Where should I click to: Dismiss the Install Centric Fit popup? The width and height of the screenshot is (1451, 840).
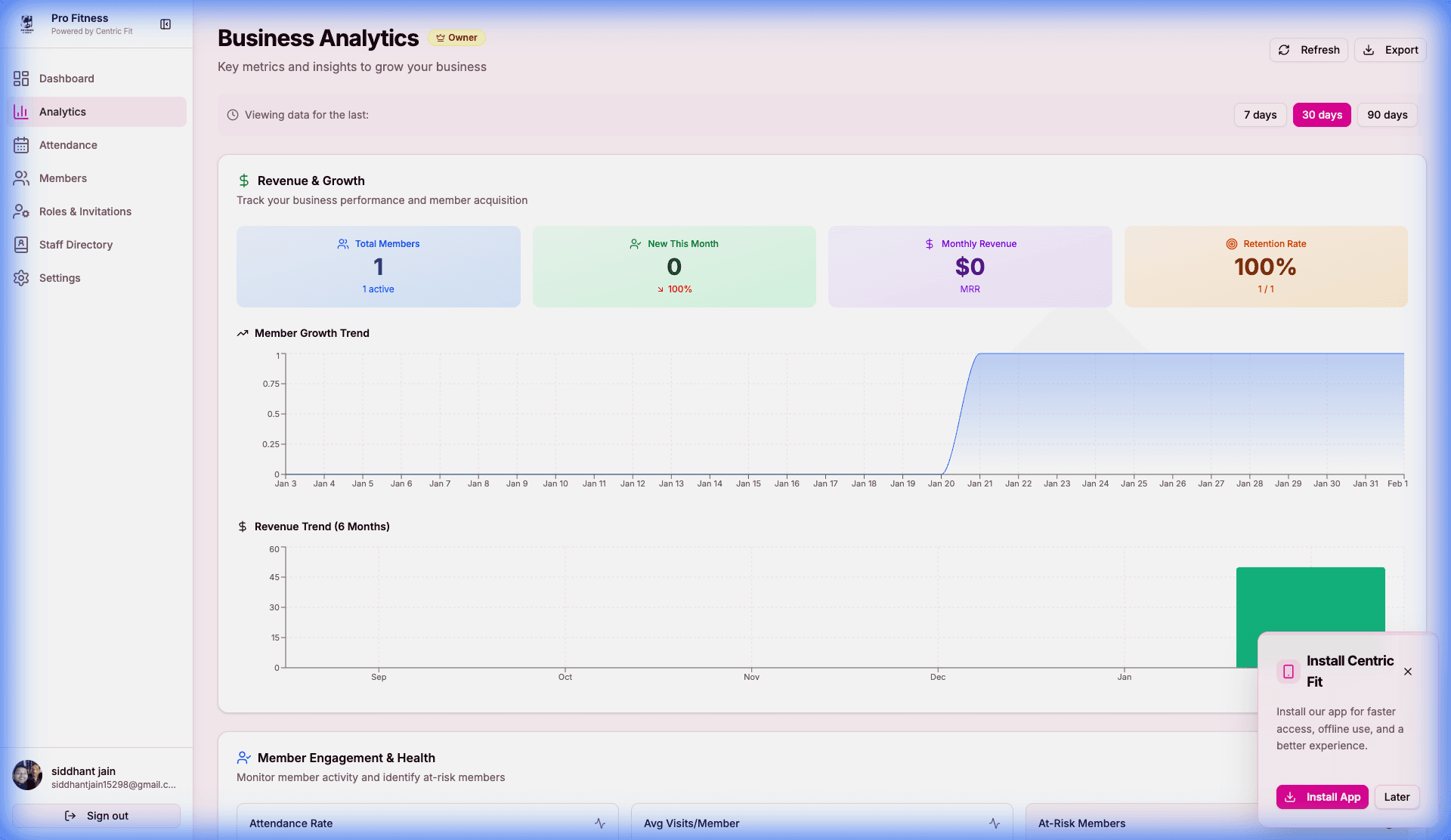point(1408,672)
